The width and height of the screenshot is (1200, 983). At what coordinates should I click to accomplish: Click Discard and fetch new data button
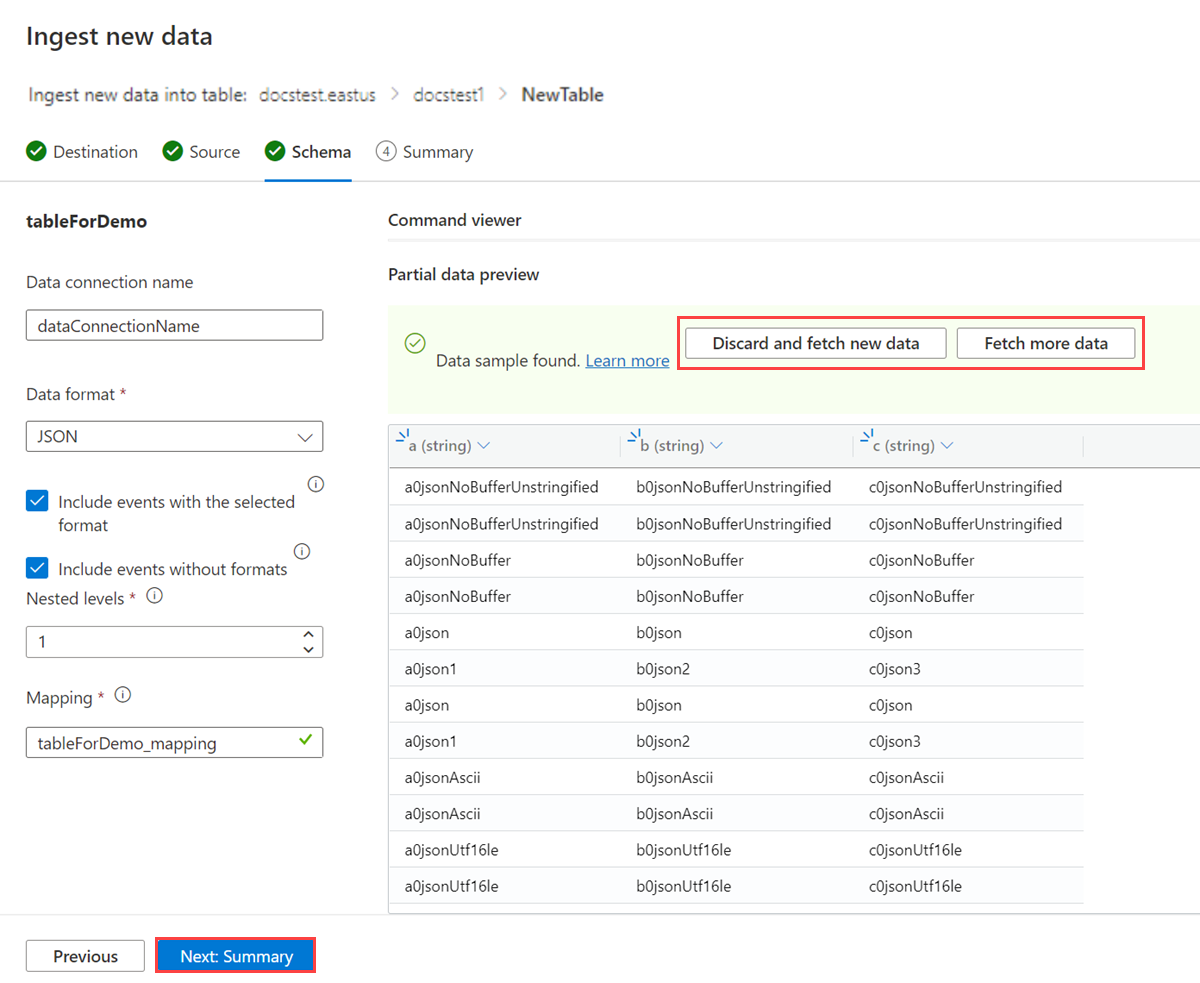click(x=815, y=343)
